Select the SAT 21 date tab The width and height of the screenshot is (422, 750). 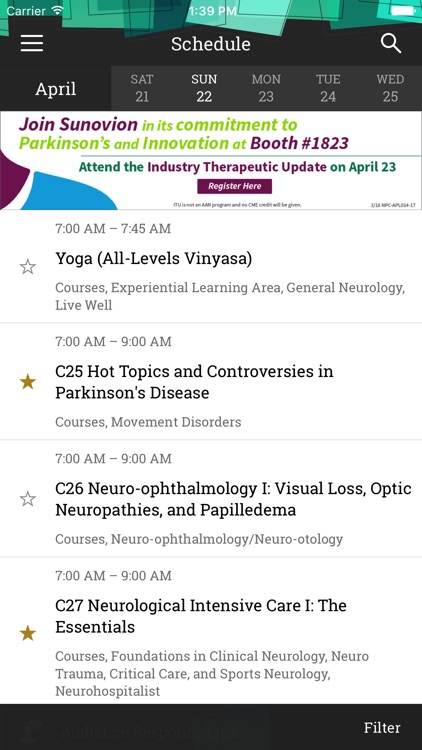click(142, 88)
